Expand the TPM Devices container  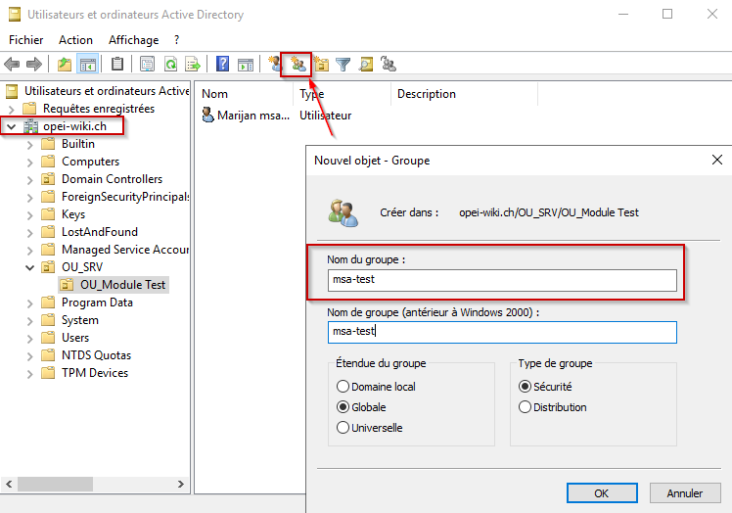[30, 374]
